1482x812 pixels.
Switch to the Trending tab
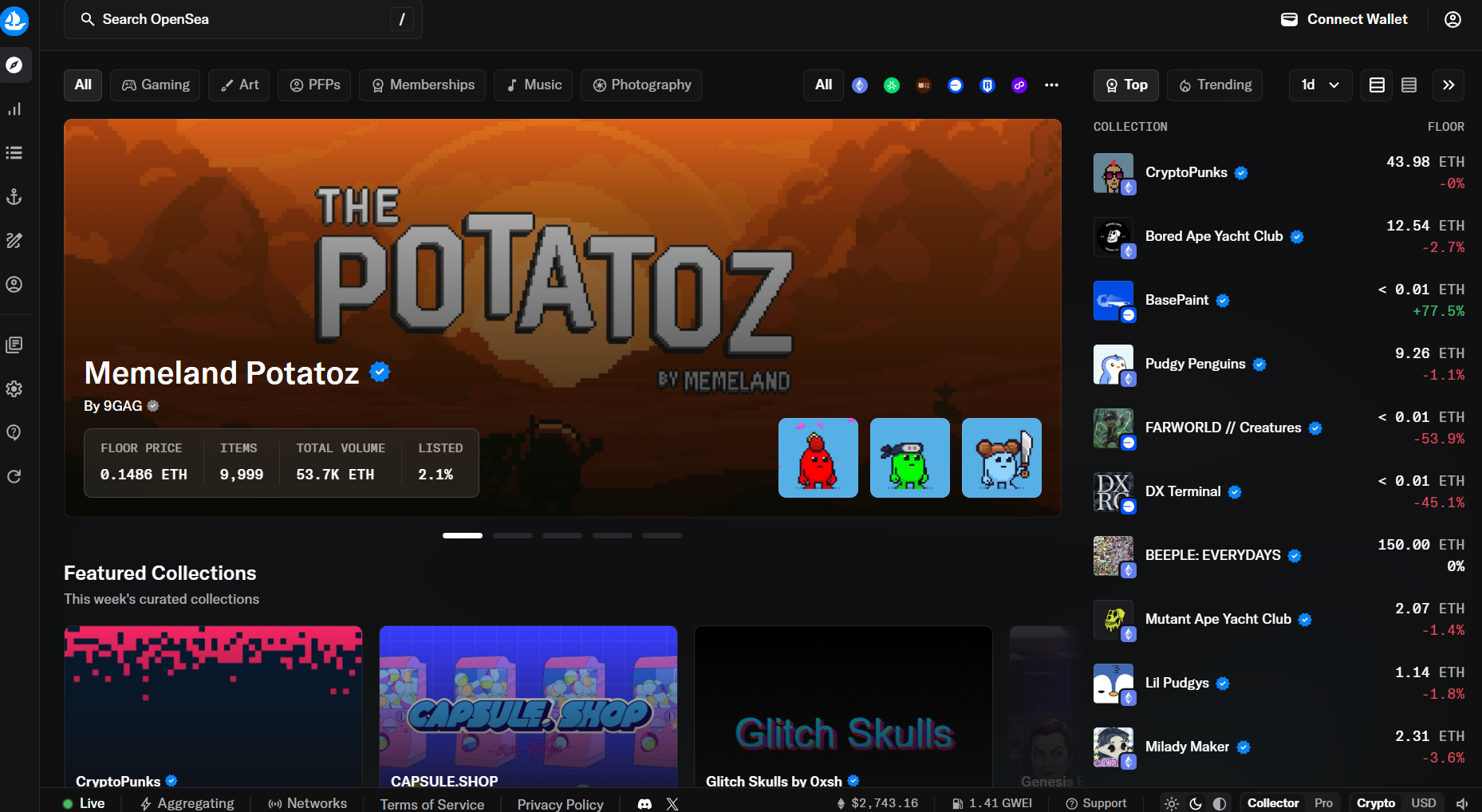click(1215, 85)
